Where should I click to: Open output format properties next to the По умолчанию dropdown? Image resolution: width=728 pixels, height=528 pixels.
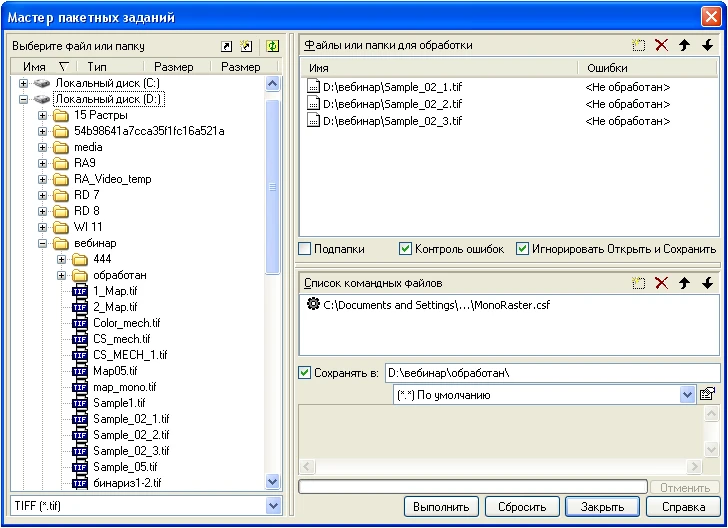coord(707,395)
